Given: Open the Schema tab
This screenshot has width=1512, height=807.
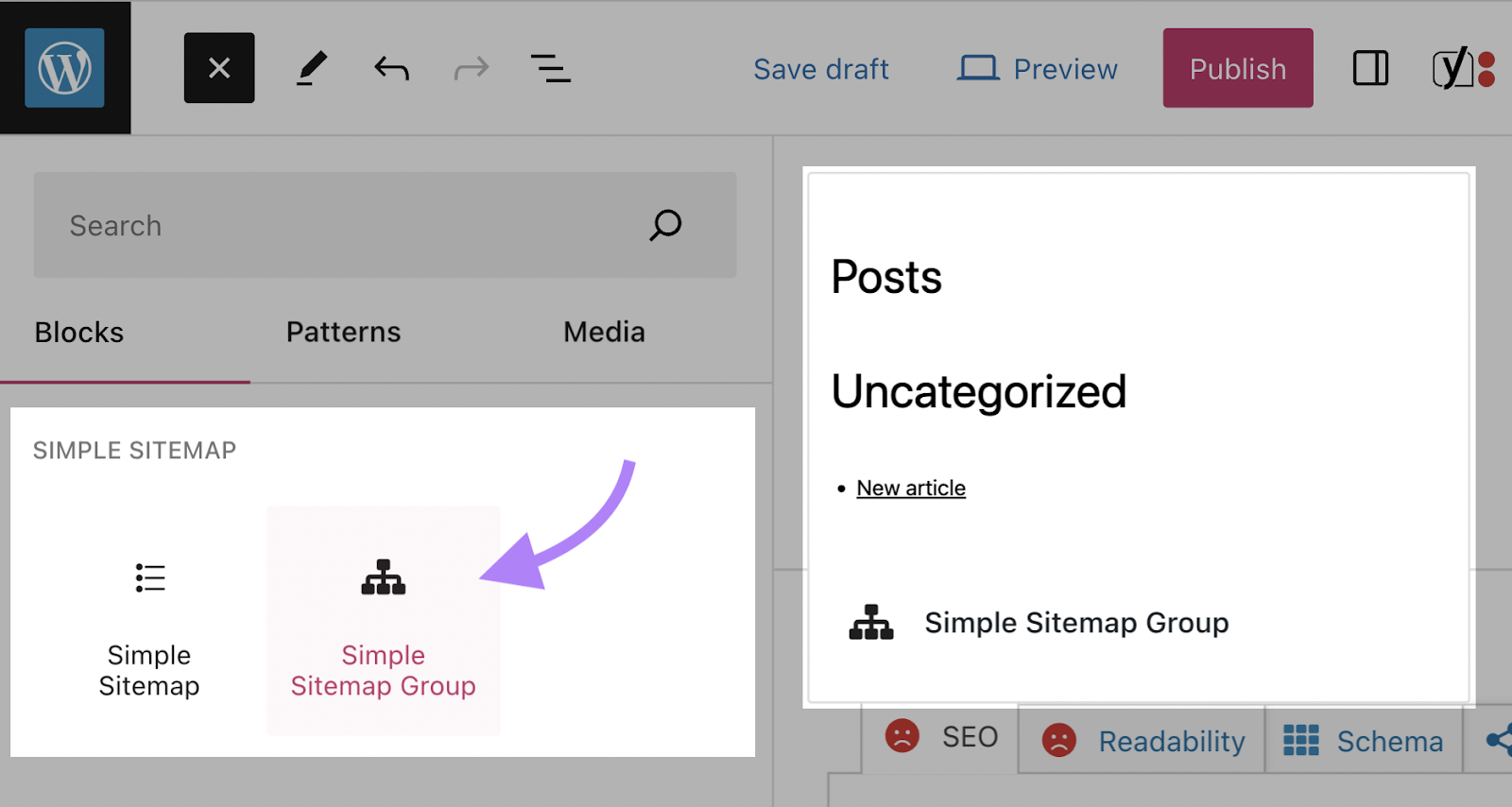Looking at the screenshot, I should pos(1364,741).
